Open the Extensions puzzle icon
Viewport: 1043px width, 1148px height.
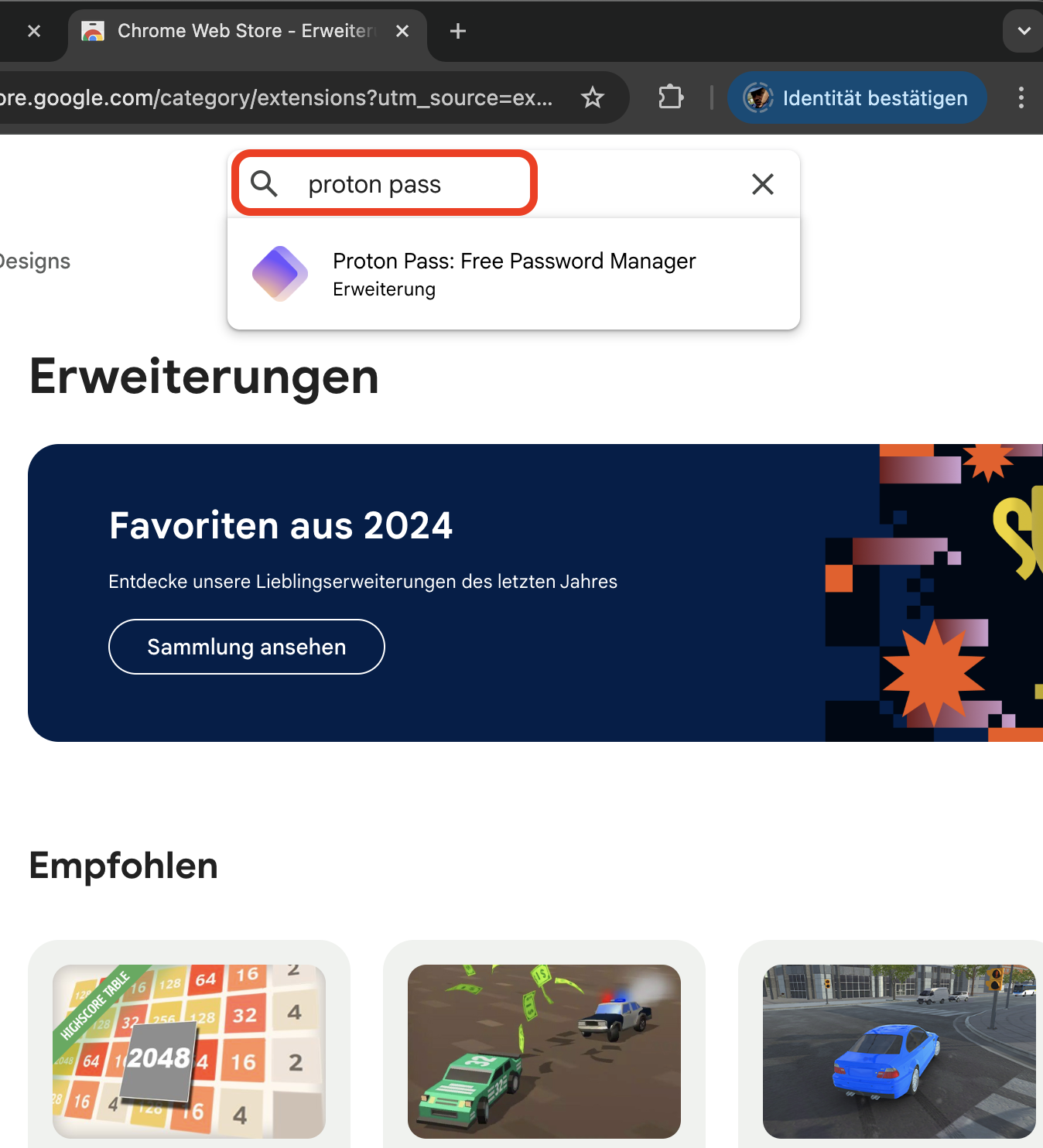pos(671,97)
